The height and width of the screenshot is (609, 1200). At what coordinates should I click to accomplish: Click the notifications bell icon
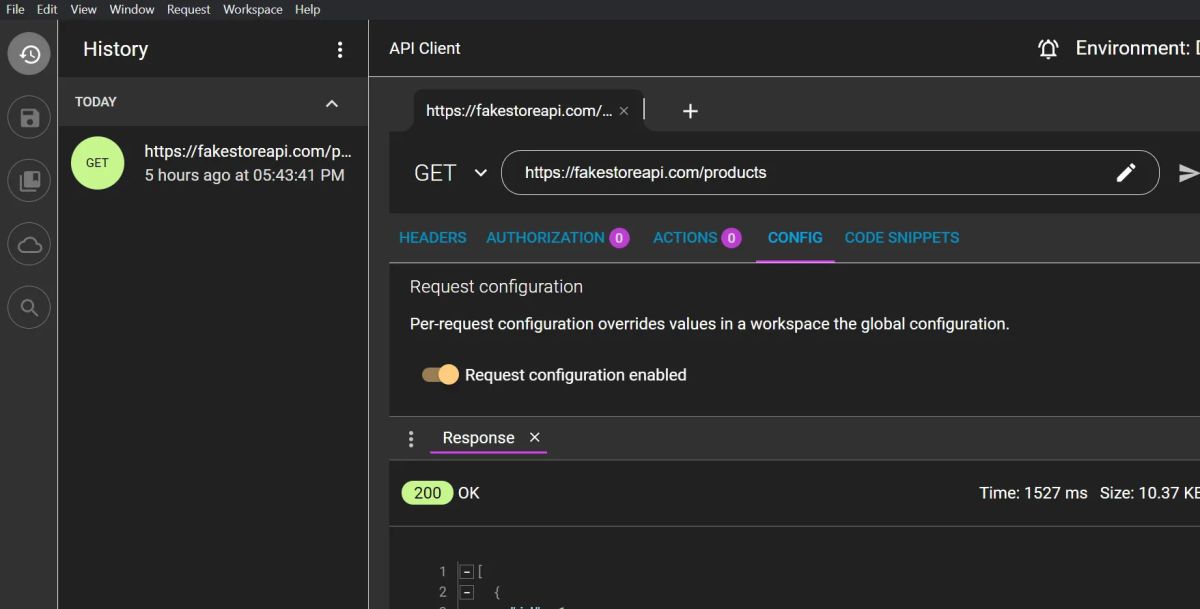coord(1048,47)
